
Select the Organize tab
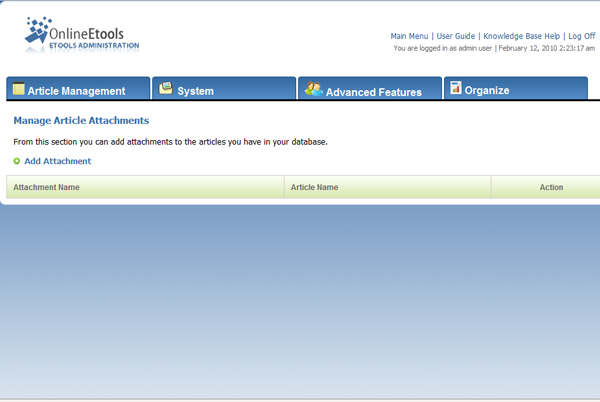pyautogui.click(x=487, y=90)
